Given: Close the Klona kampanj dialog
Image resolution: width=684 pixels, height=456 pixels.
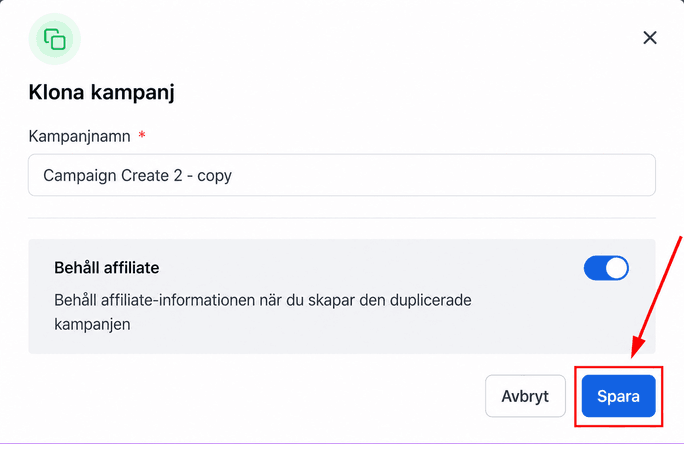Looking at the screenshot, I should click(x=650, y=38).
